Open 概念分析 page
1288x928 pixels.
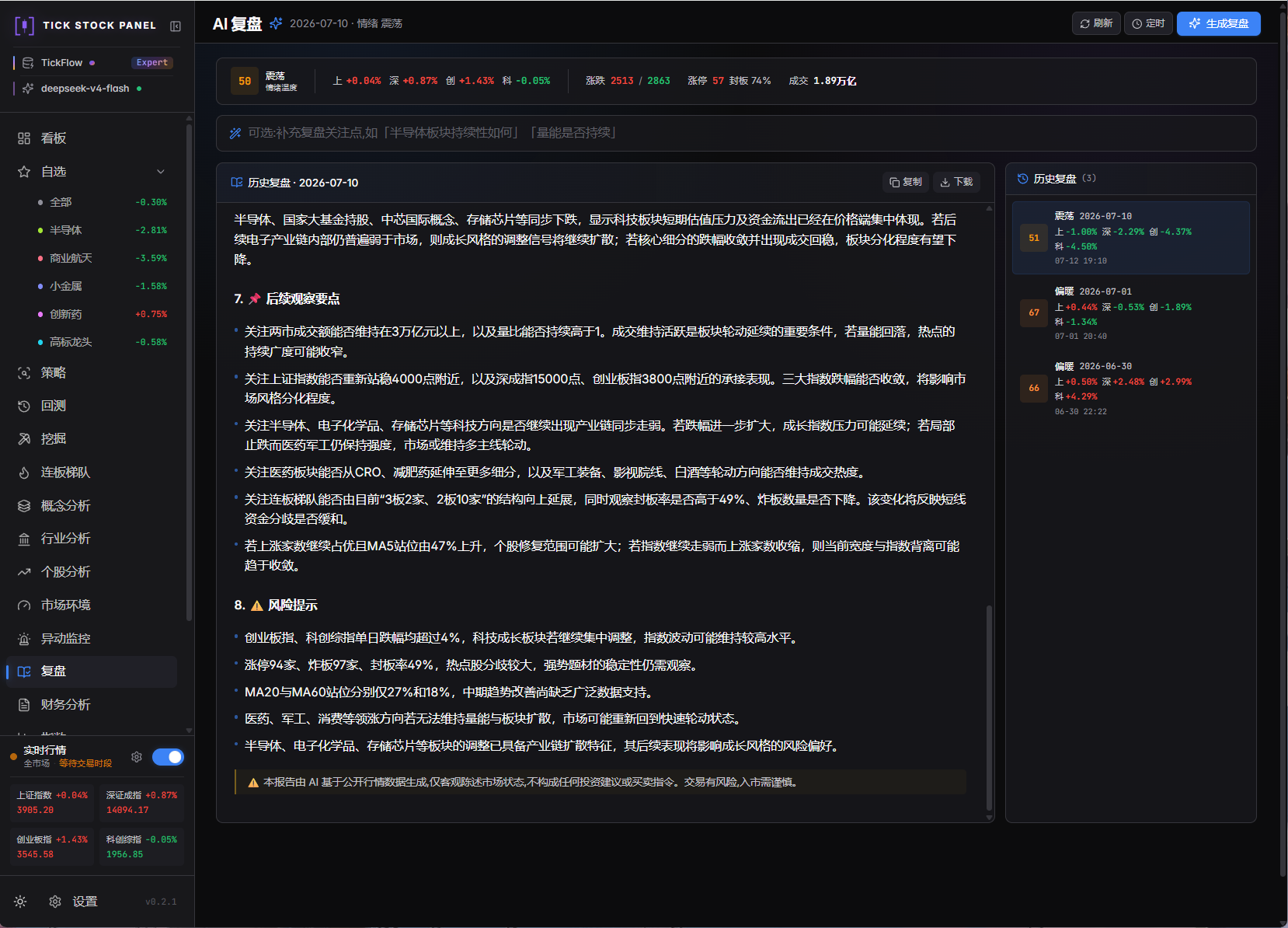point(93,506)
